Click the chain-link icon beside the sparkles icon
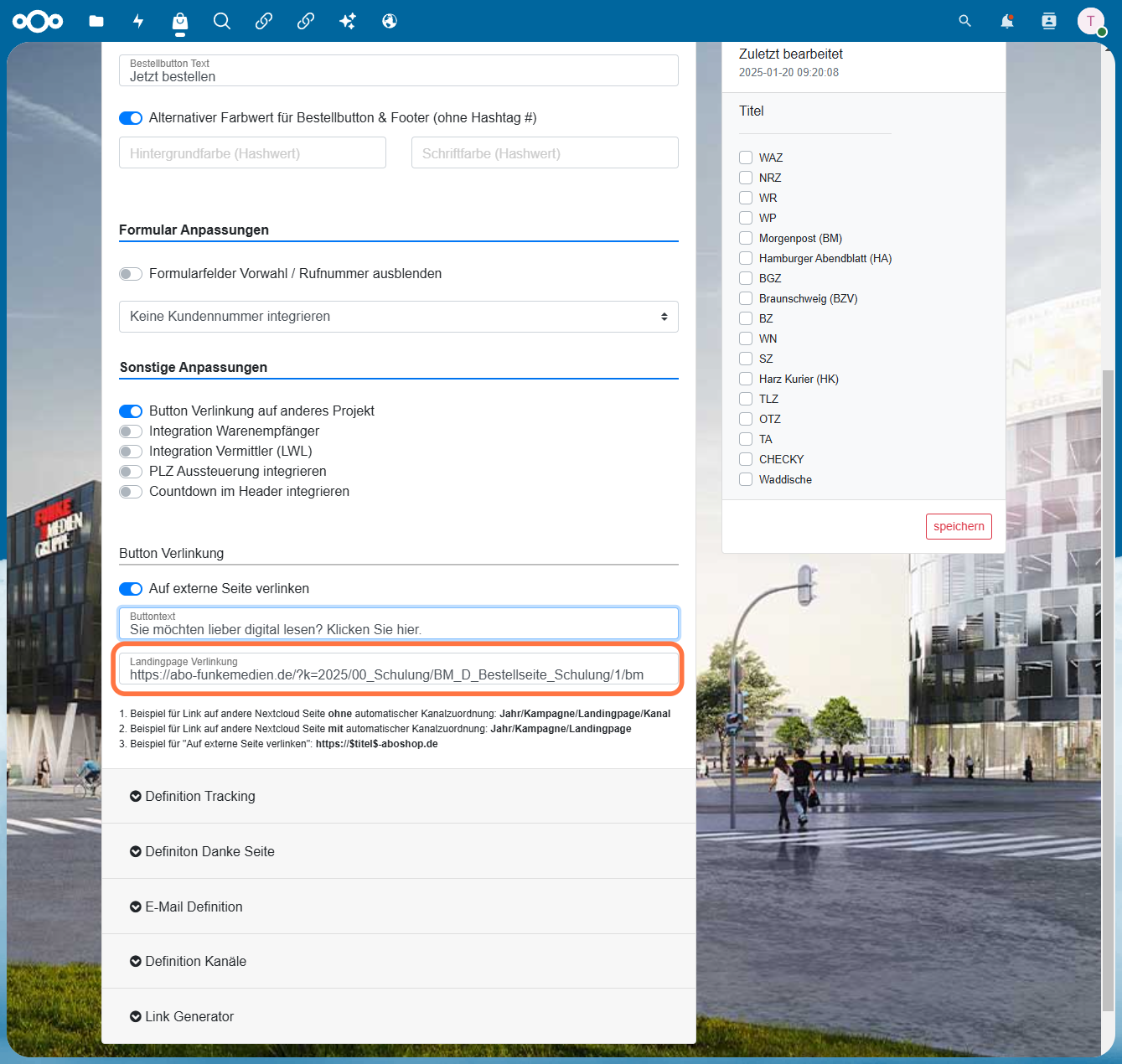The image size is (1122, 1064). pos(306,21)
